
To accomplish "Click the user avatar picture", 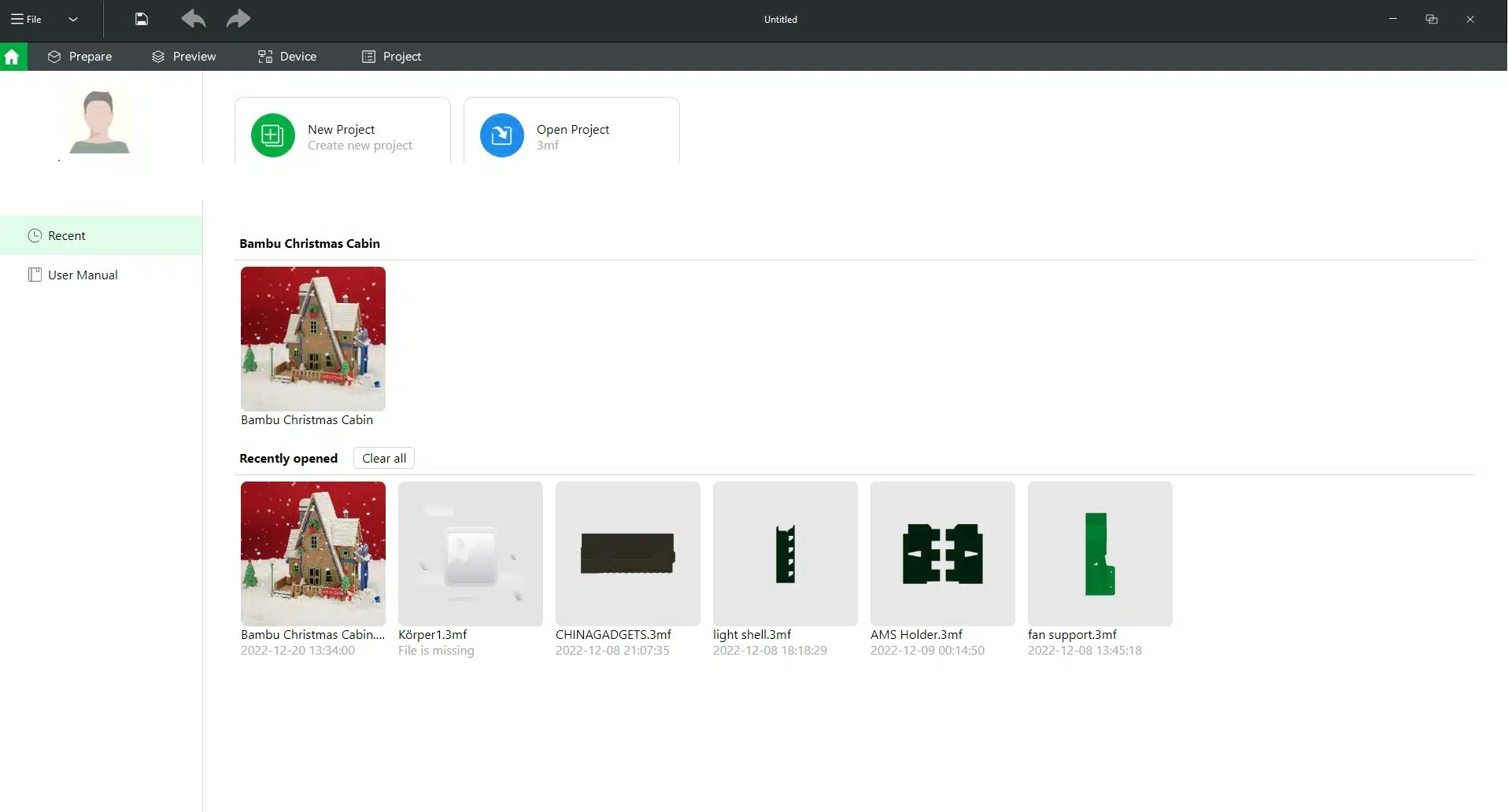I will click(x=99, y=122).
